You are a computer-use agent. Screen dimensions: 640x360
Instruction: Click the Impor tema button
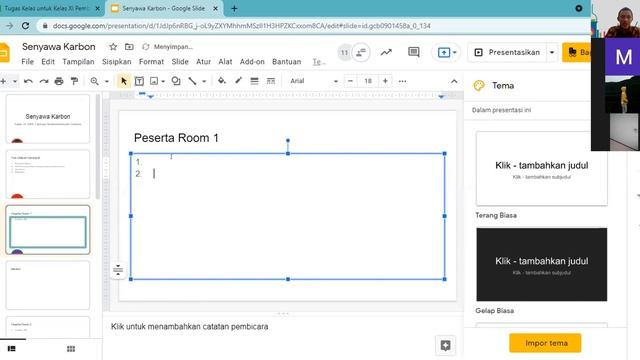point(545,343)
